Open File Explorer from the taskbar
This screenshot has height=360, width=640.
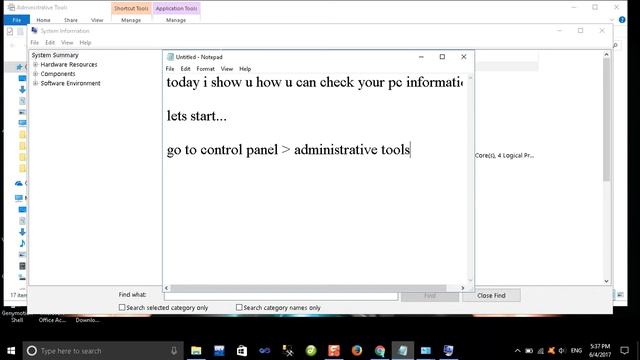tap(196, 351)
